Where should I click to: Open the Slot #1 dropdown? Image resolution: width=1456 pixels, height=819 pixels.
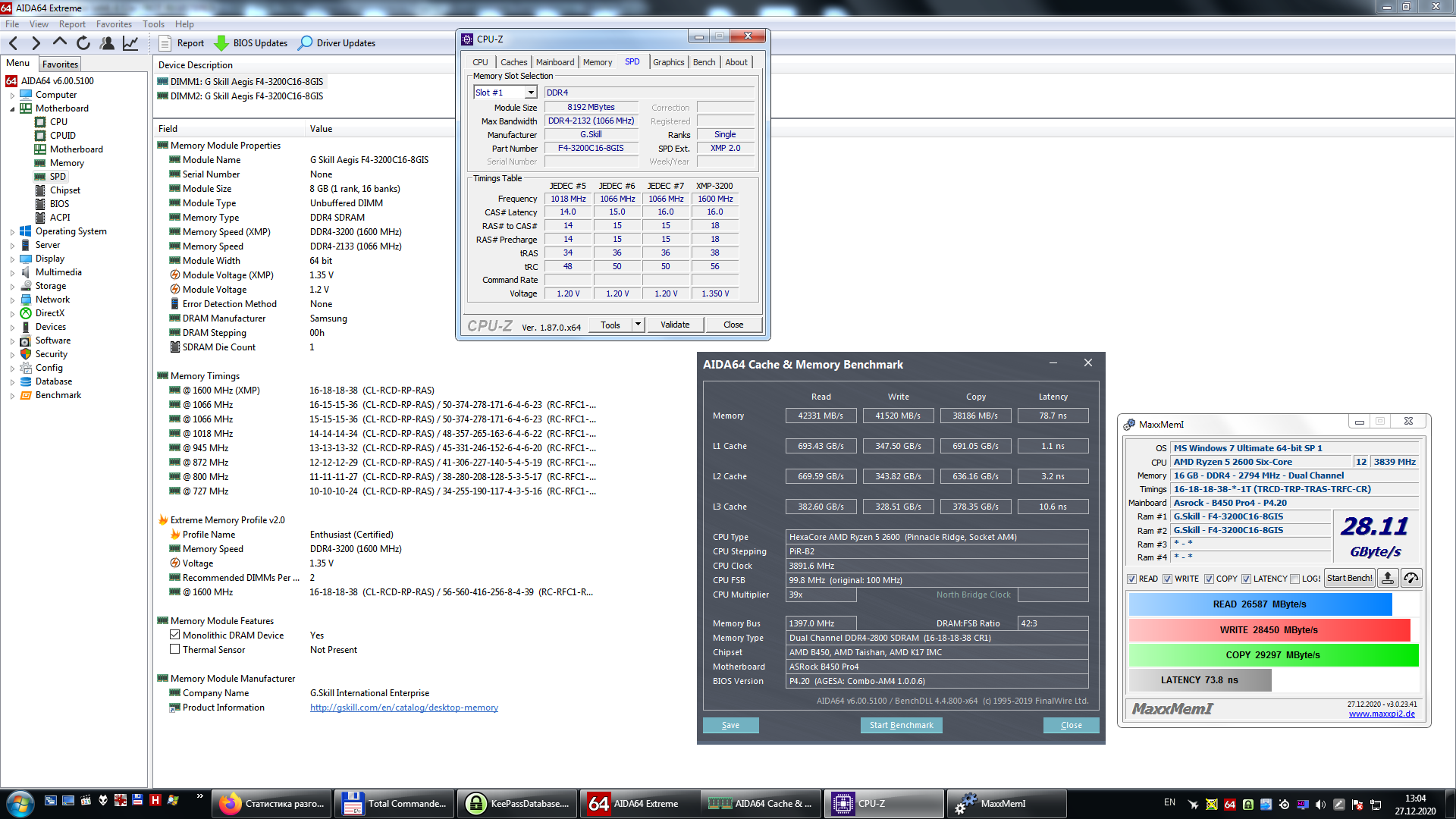(x=531, y=93)
